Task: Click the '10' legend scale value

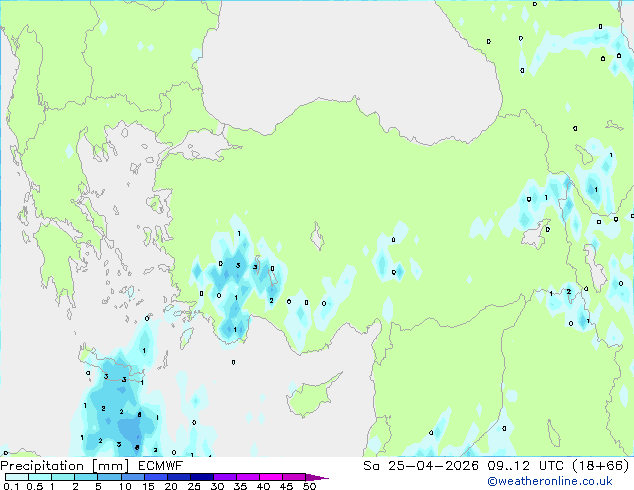Action: [125, 486]
